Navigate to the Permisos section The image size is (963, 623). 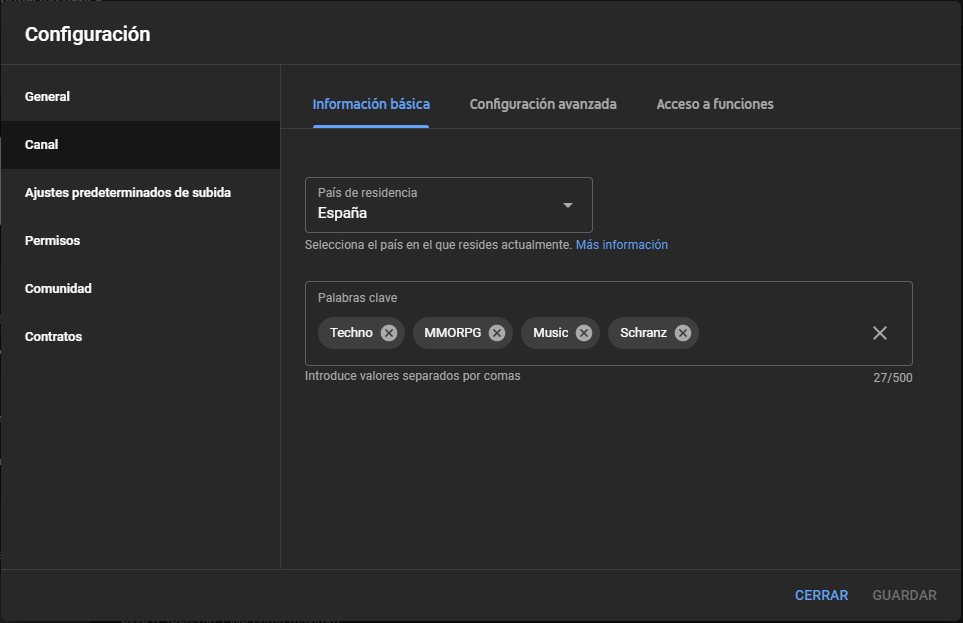[x=52, y=241]
